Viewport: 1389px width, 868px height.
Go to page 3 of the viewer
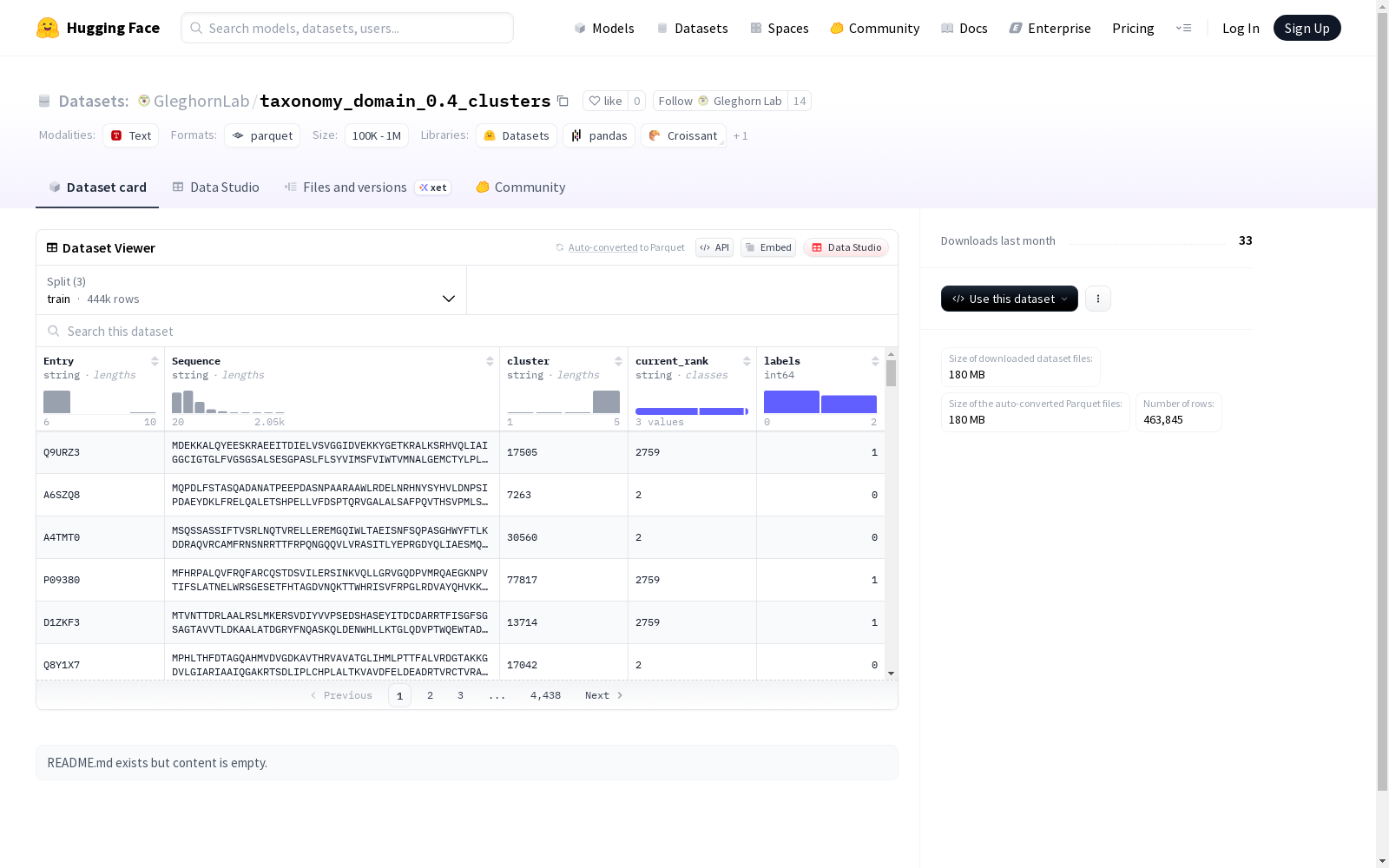click(x=460, y=695)
